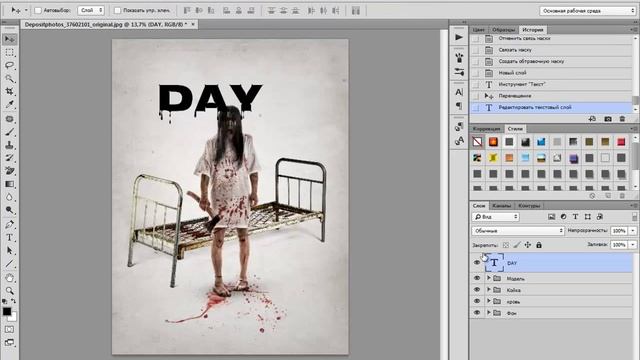Open the opacity slider dropdown arrow

tap(633, 231)
